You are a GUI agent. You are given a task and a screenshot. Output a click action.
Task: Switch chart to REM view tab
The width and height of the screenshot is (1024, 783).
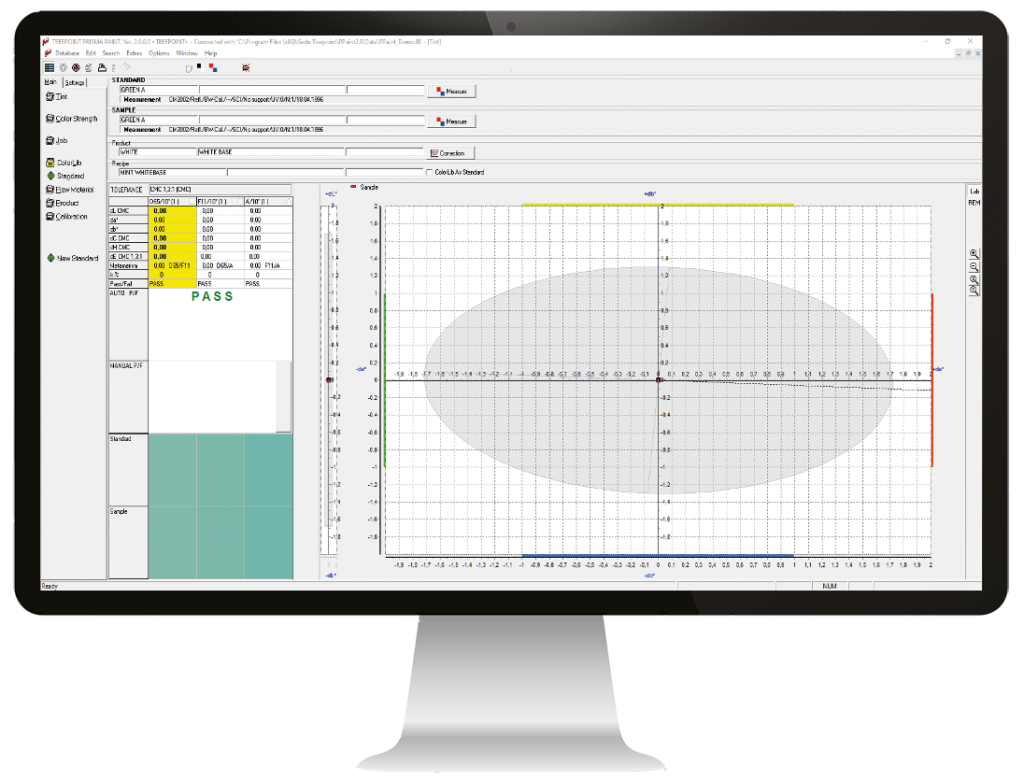974,202
